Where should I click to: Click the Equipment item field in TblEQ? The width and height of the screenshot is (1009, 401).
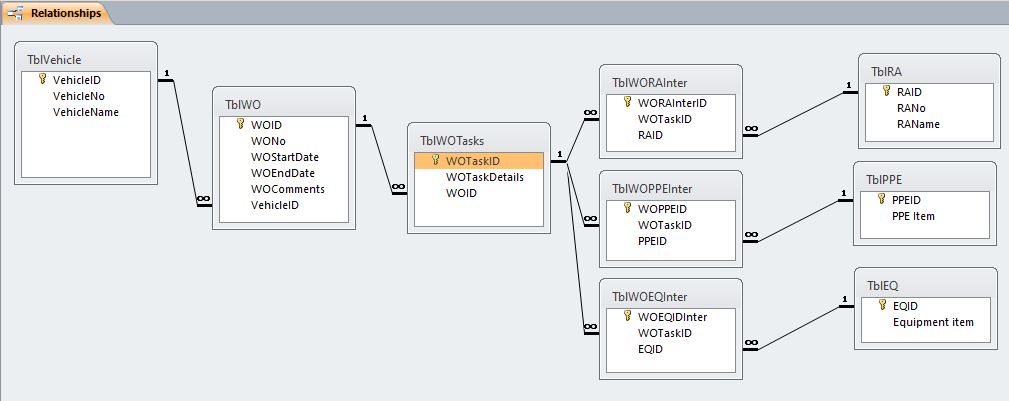tap(933, 322)
